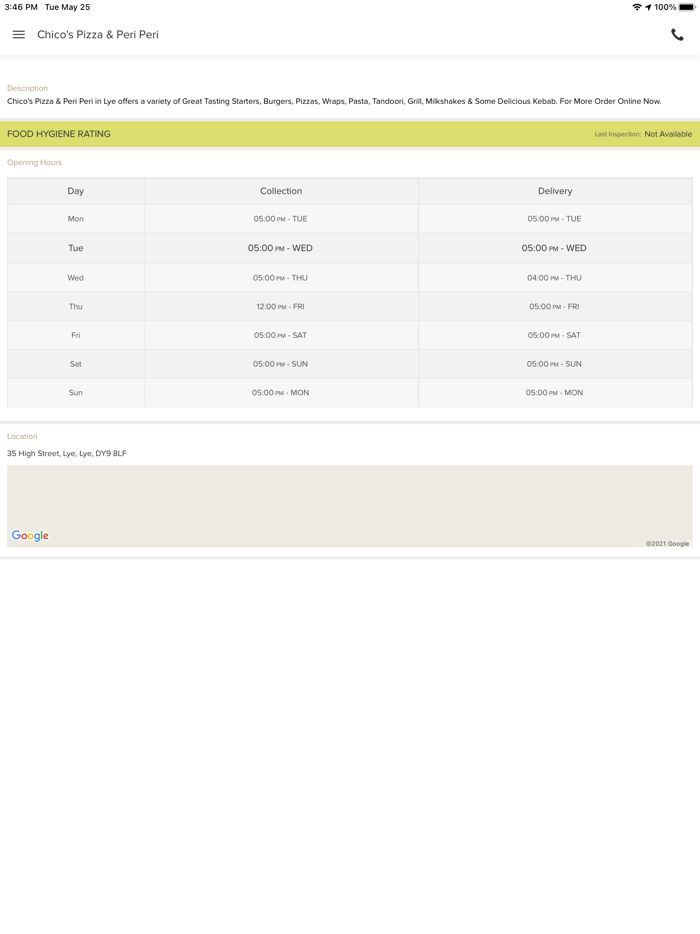Open the Google map area
Image resolution: width=700 pixels, height=934 pixels.
click(350, 506)
